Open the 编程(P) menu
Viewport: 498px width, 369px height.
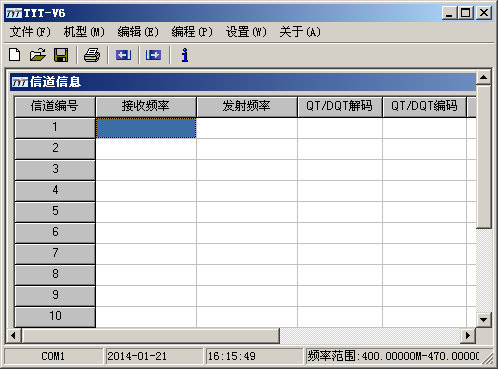pyautogui.click(x=192, y=32)
